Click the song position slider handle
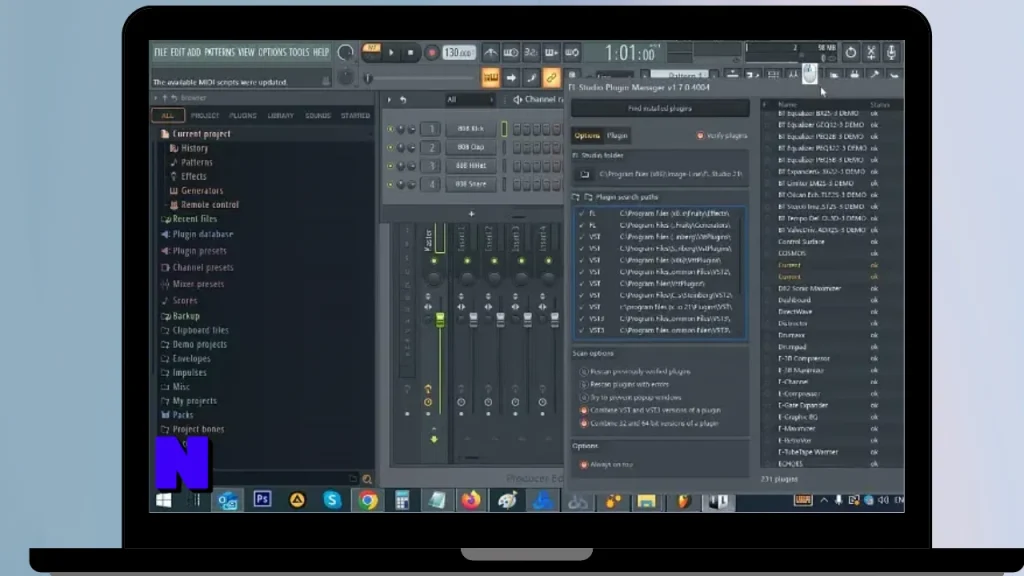Screen dimensions: 1024x576 click(368, 78)
